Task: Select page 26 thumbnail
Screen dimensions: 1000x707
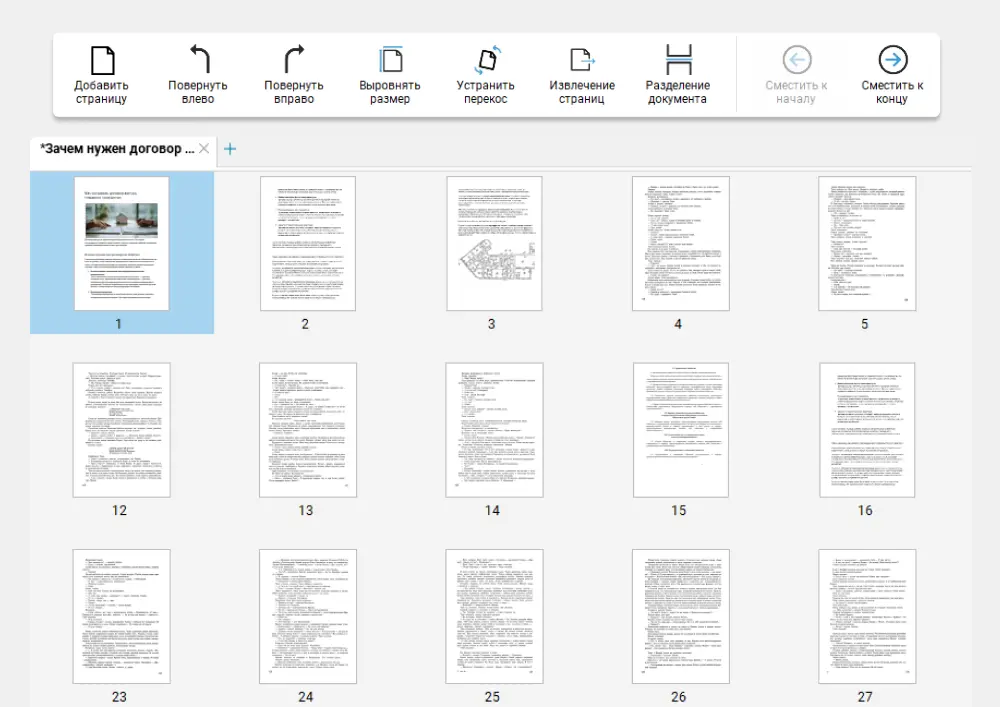Action: click(x=680, y=616)
